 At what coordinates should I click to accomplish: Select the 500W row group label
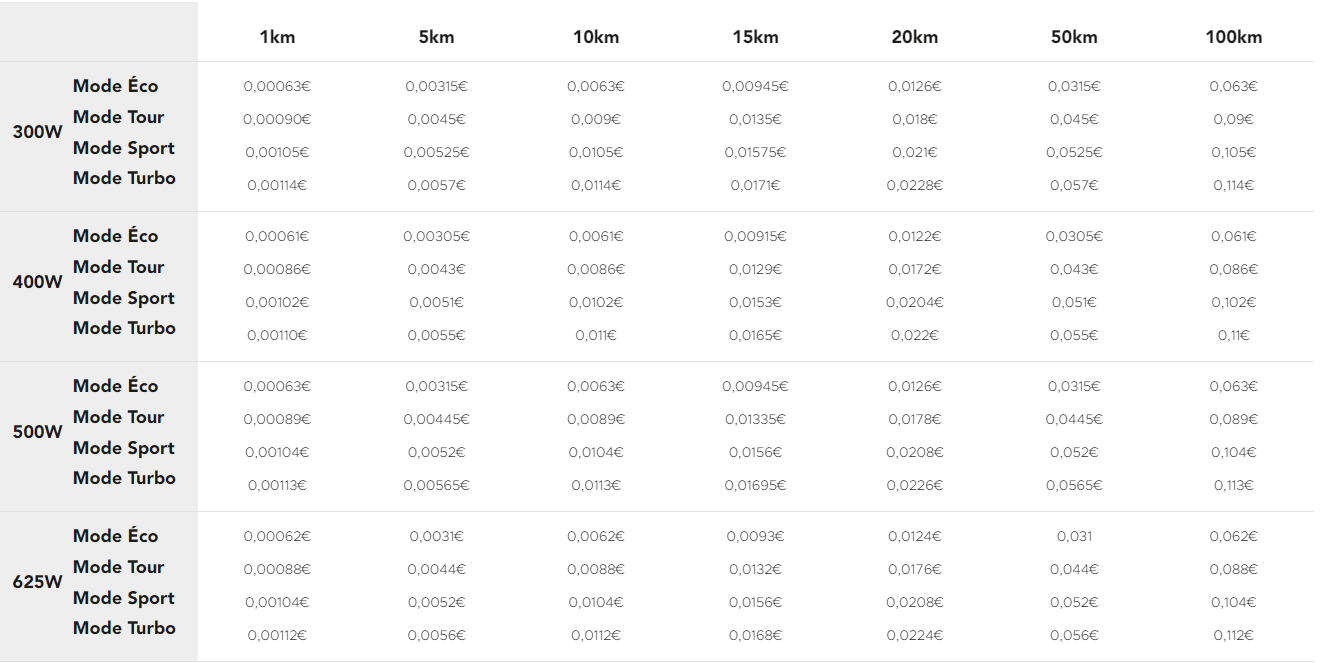(x=37, y=432)
